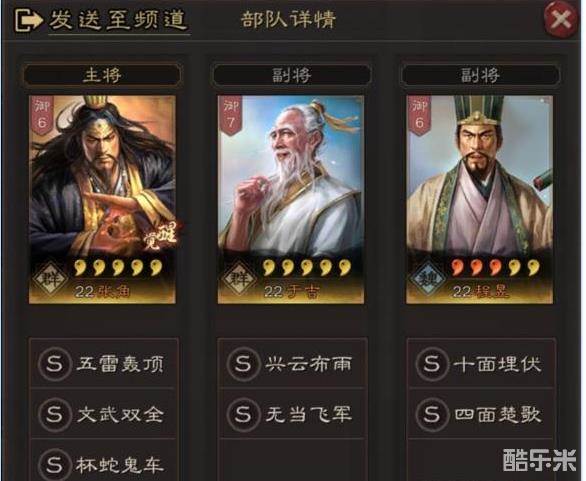The image size is (586, 481).
Task: Select the 四面楚歌 skill
Action: click(481, 414)
